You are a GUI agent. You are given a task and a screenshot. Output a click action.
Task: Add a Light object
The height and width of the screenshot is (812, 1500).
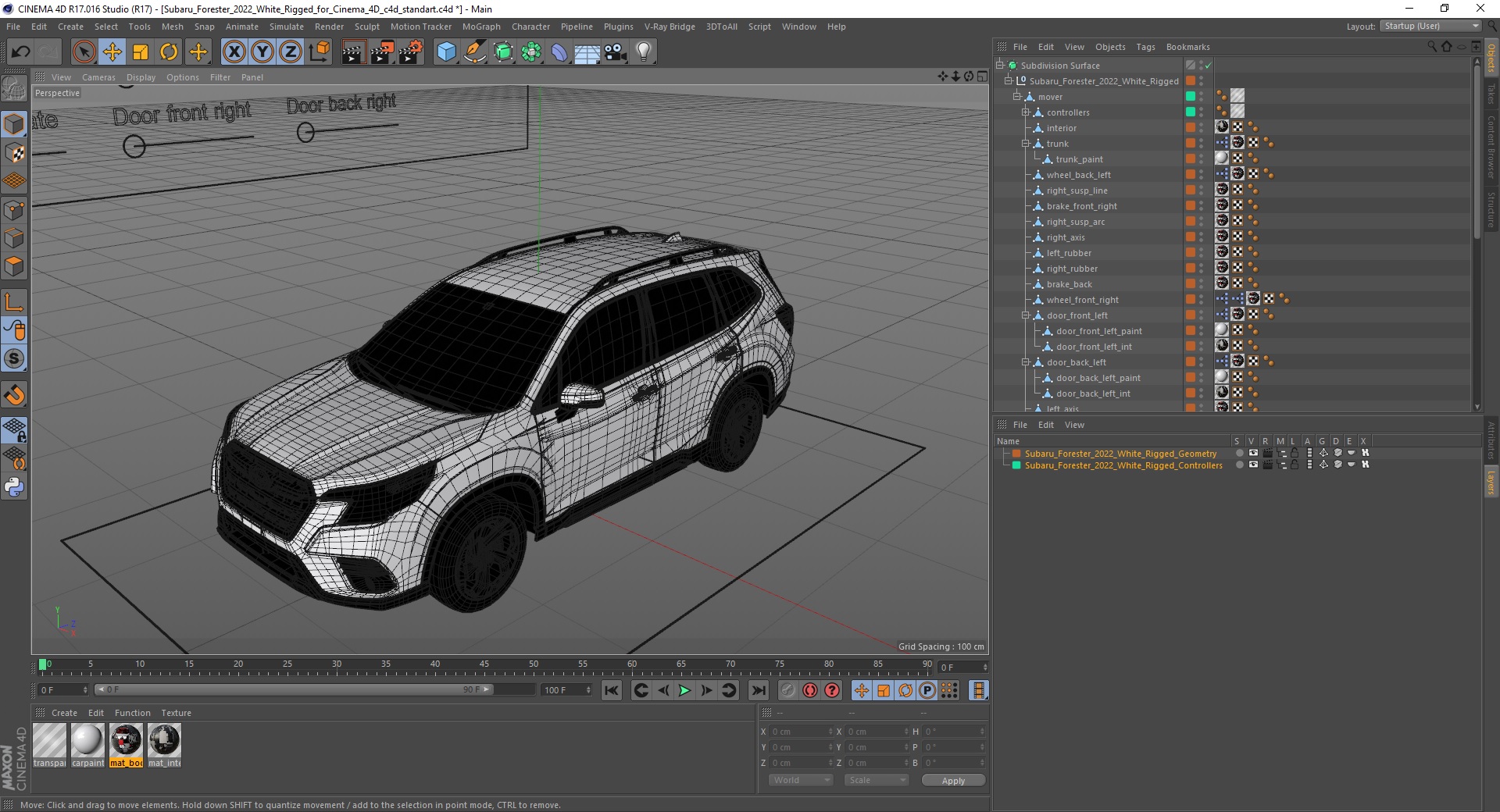644,52
